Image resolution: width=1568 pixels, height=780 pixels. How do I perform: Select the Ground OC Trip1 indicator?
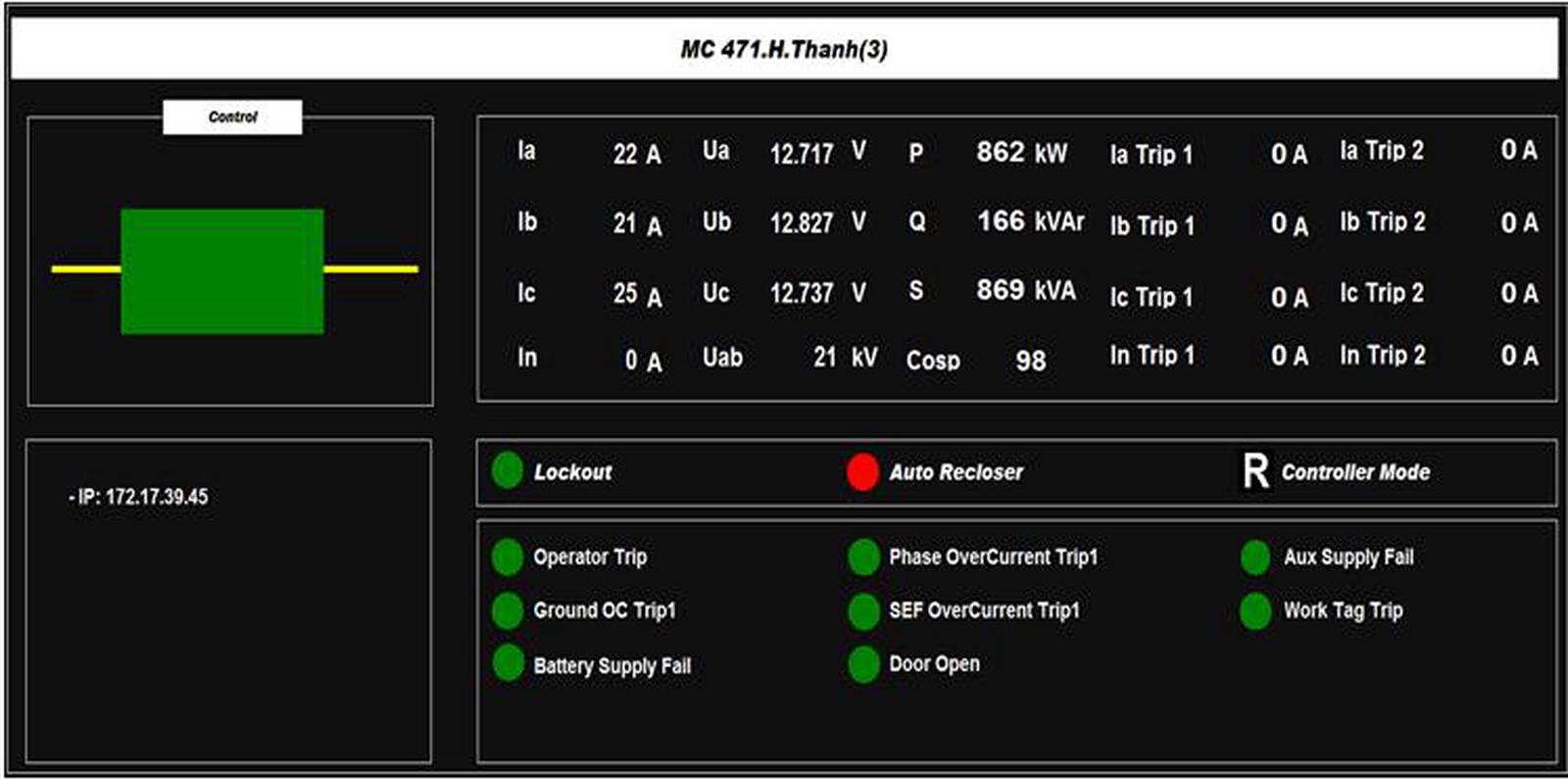(507, 610)
